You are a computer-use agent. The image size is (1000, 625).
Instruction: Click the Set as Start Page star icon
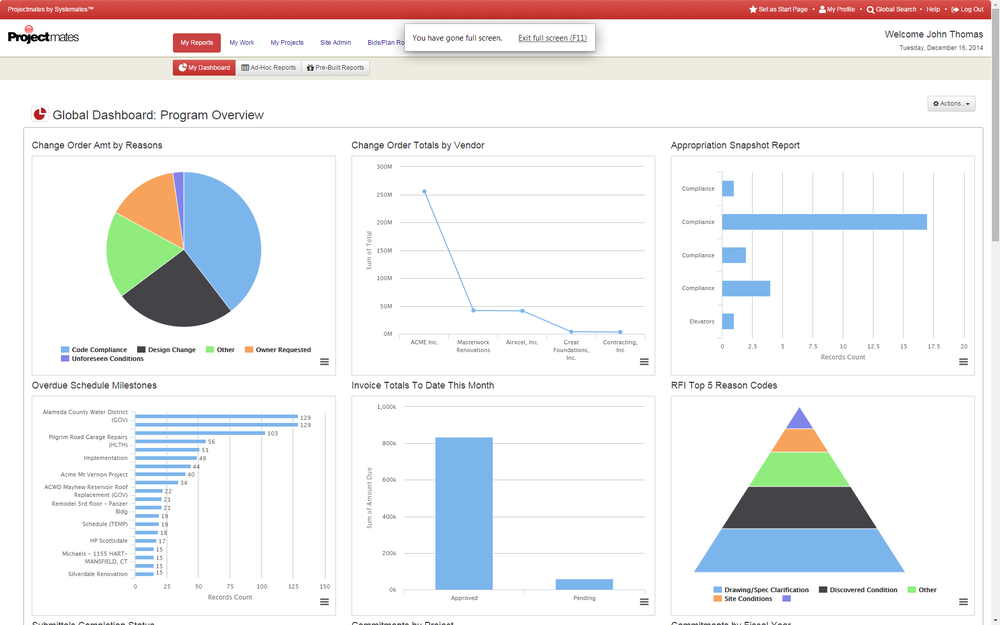(x=753, y=10)
